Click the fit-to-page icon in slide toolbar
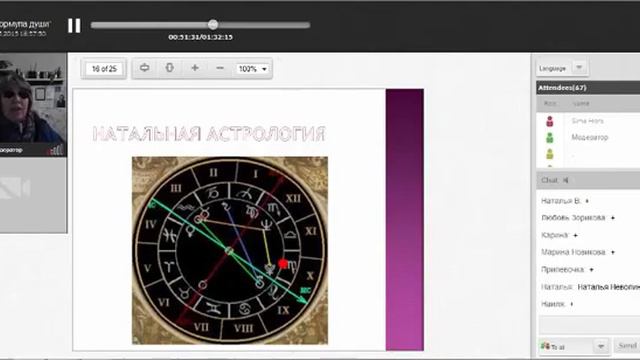640x360 pixels. click(x=169, y=68)
